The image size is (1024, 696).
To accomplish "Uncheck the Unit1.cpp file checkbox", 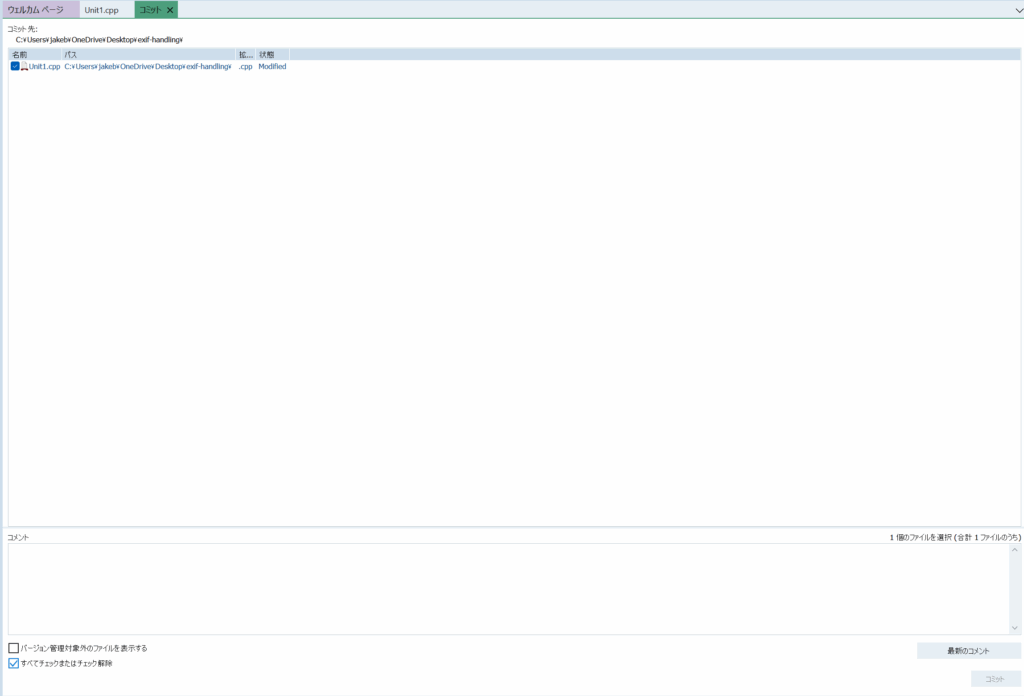I will pyautogui.click(x=15, y=67).
